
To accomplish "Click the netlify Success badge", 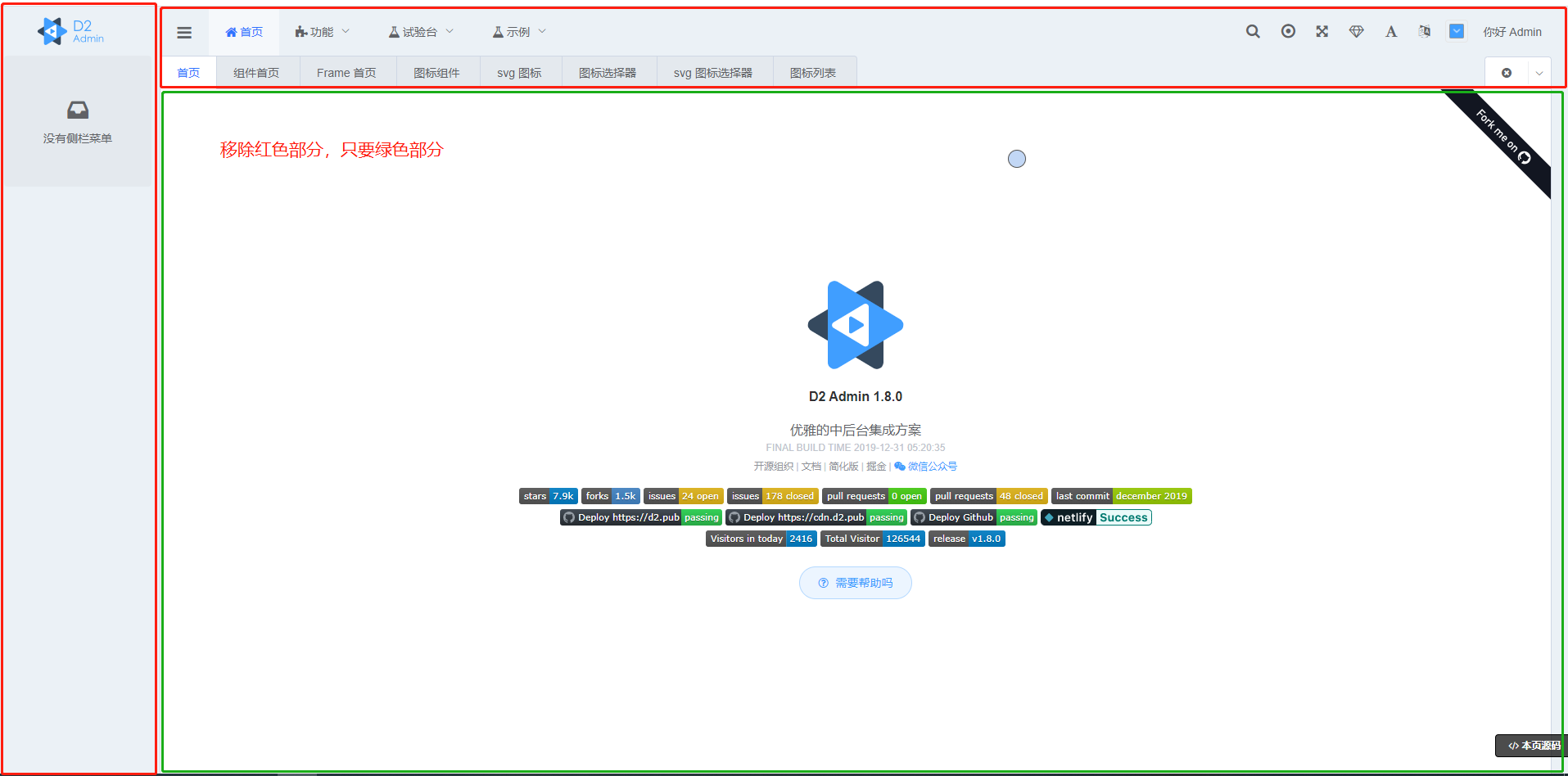I will (x=1096, y=517).
